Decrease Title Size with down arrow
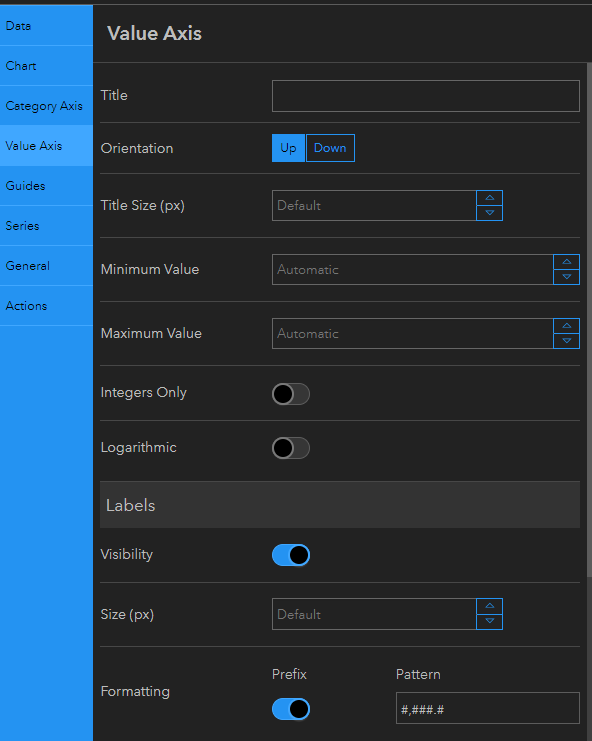592x741 pixels. click(x=489, y=213)
